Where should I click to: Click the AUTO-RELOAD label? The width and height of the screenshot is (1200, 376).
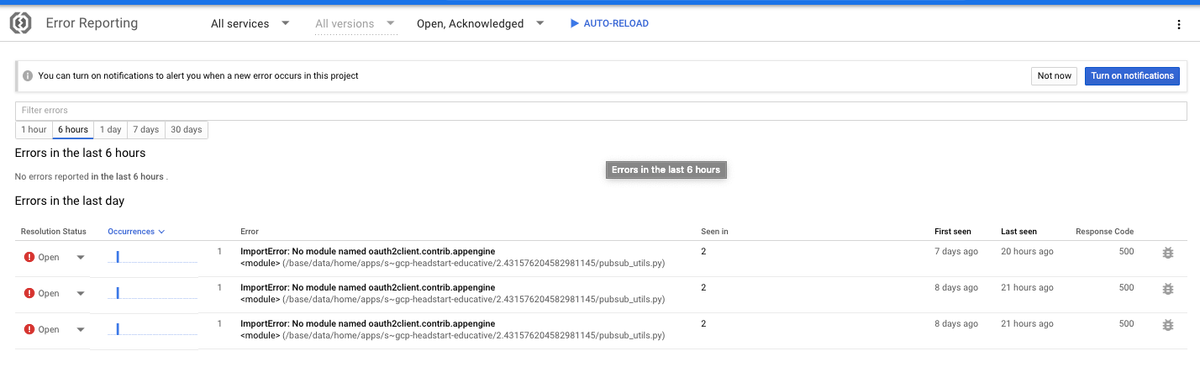click(616, 24)
